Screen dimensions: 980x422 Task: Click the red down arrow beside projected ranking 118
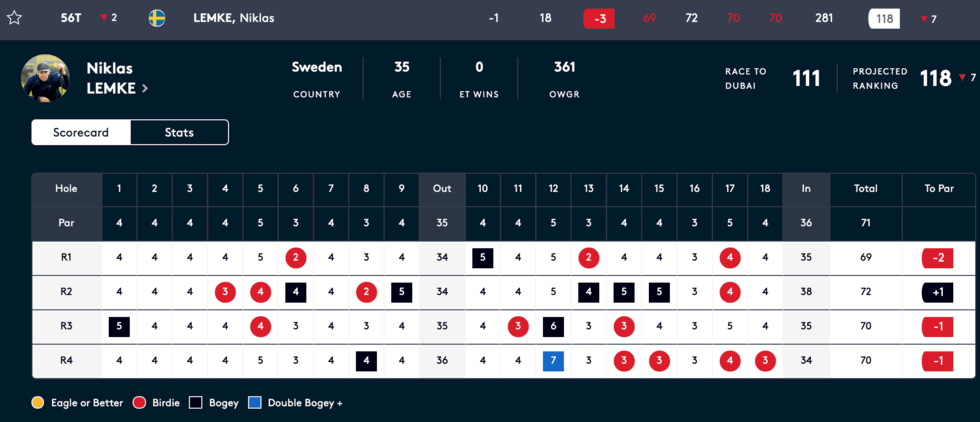[962, 78]
